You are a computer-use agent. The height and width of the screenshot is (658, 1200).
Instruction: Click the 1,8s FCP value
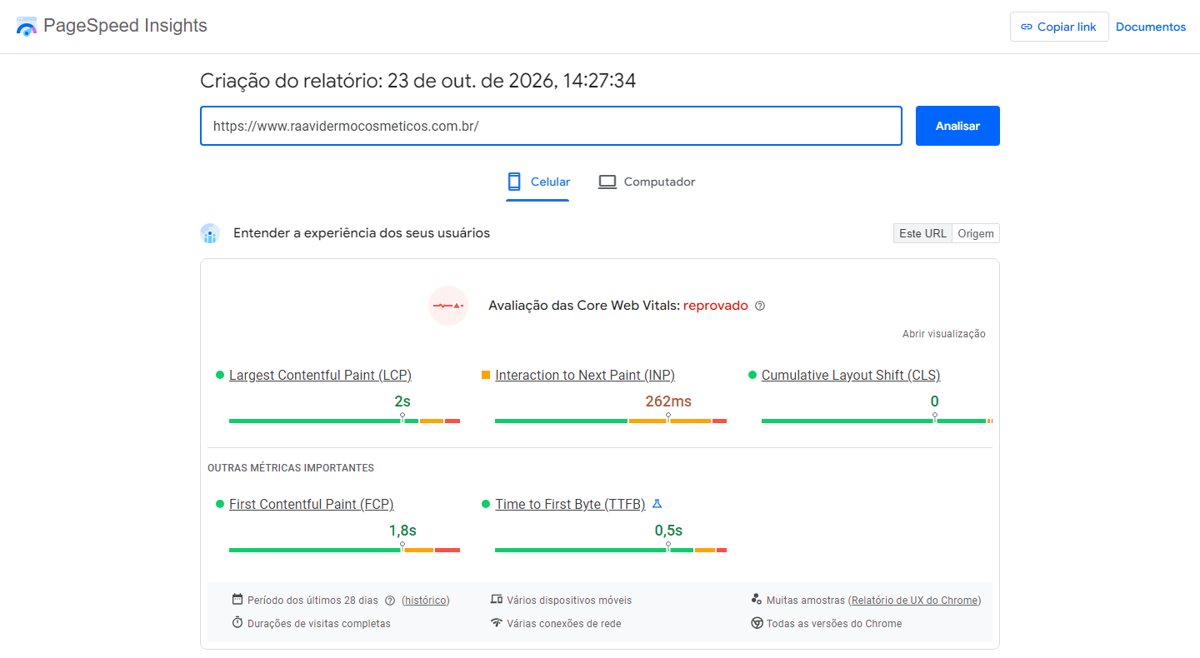(402, 530)
